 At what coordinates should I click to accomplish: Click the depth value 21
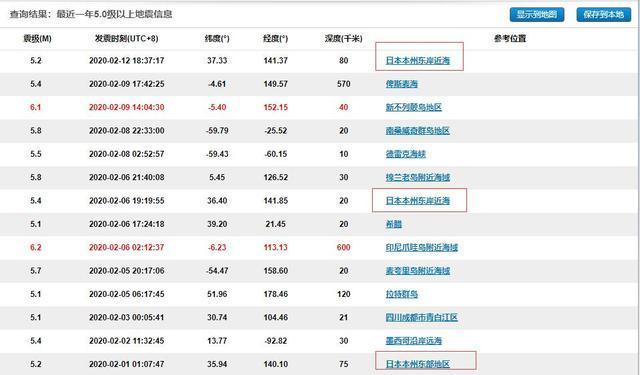344,317
